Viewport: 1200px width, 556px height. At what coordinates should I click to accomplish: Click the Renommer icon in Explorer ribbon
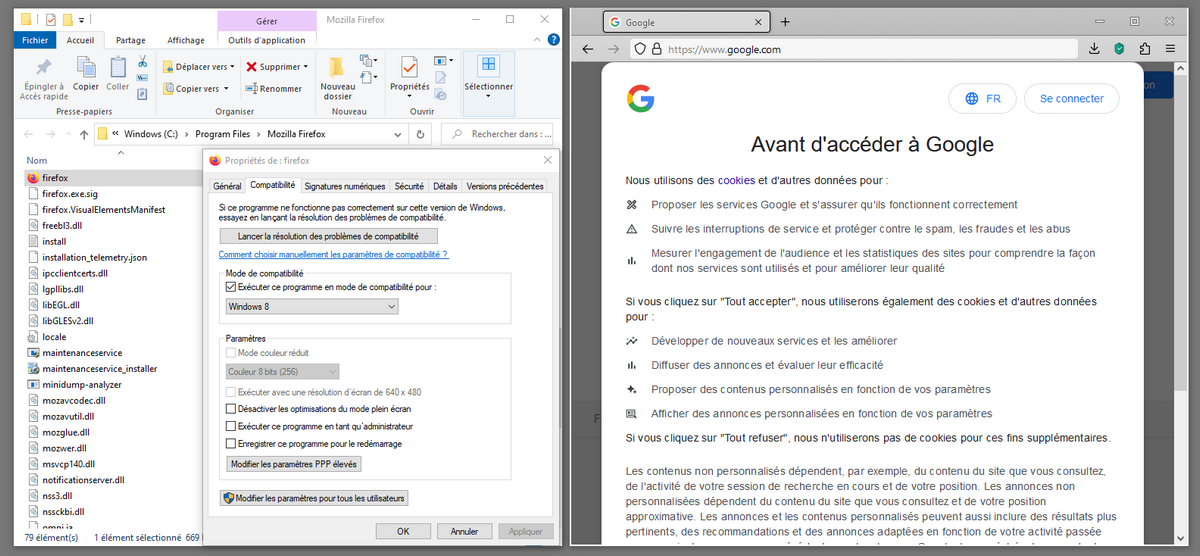point(251,88)
